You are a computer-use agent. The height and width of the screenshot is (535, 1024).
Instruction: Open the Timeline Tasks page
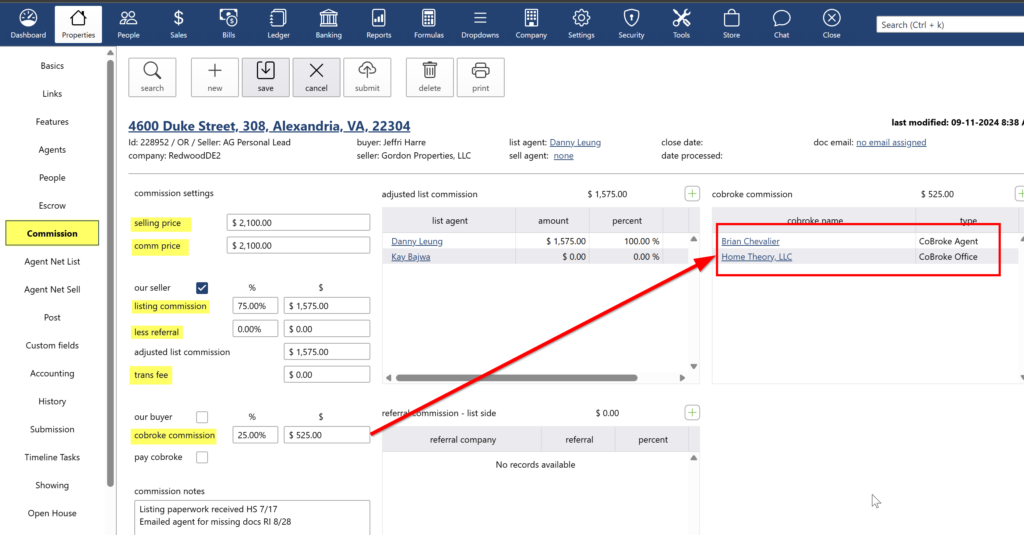pos(52,457)
